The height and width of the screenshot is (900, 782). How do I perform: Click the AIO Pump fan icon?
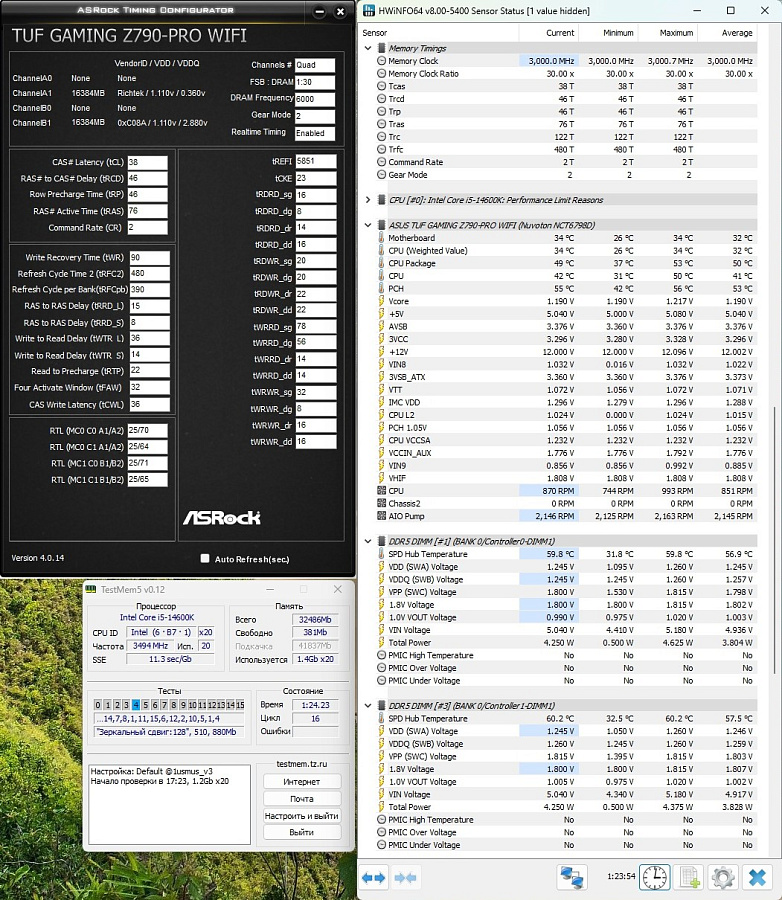coord(381,516)
